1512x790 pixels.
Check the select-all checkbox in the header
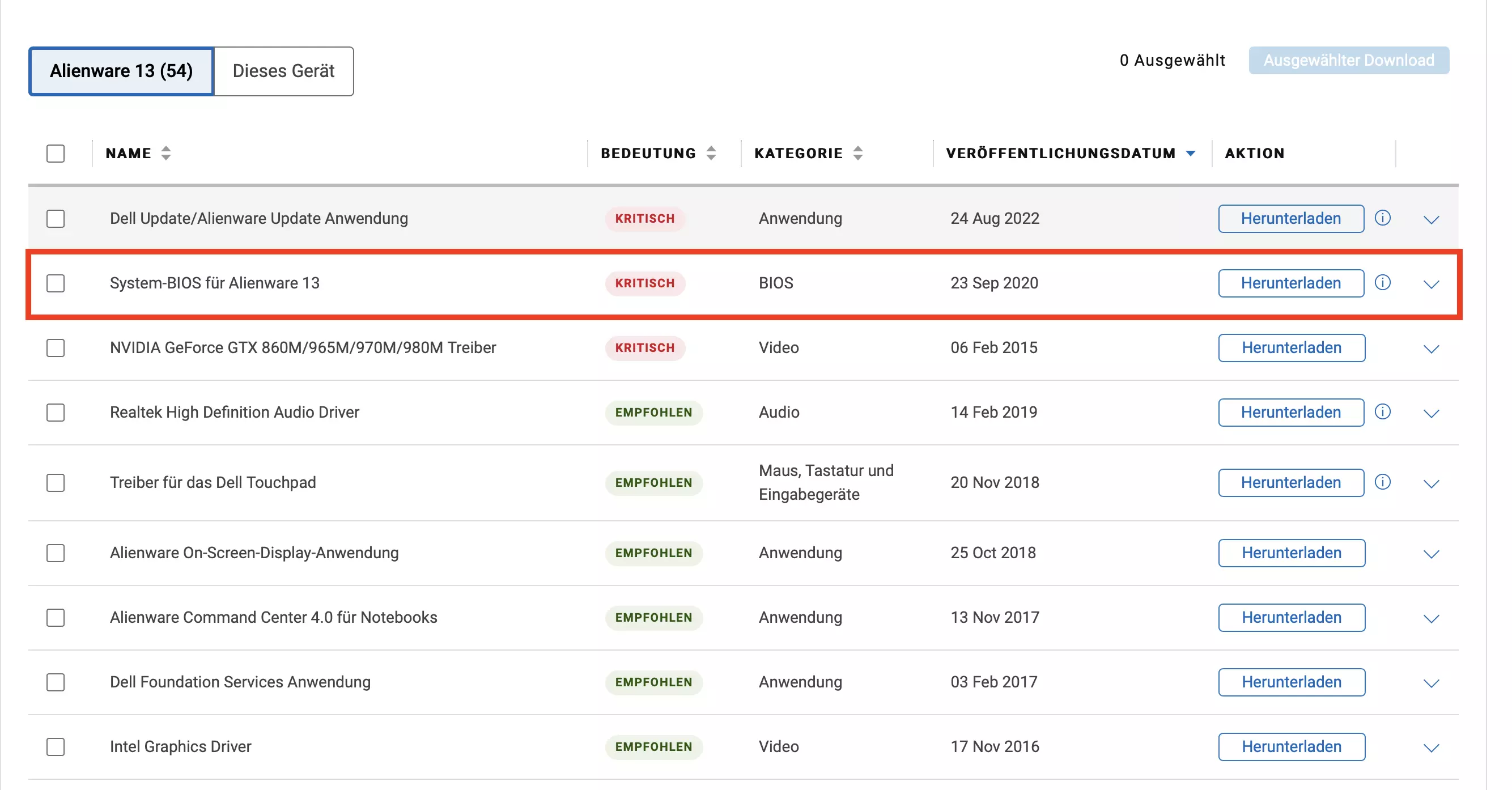pyautogui.click(x=55, y=153)
